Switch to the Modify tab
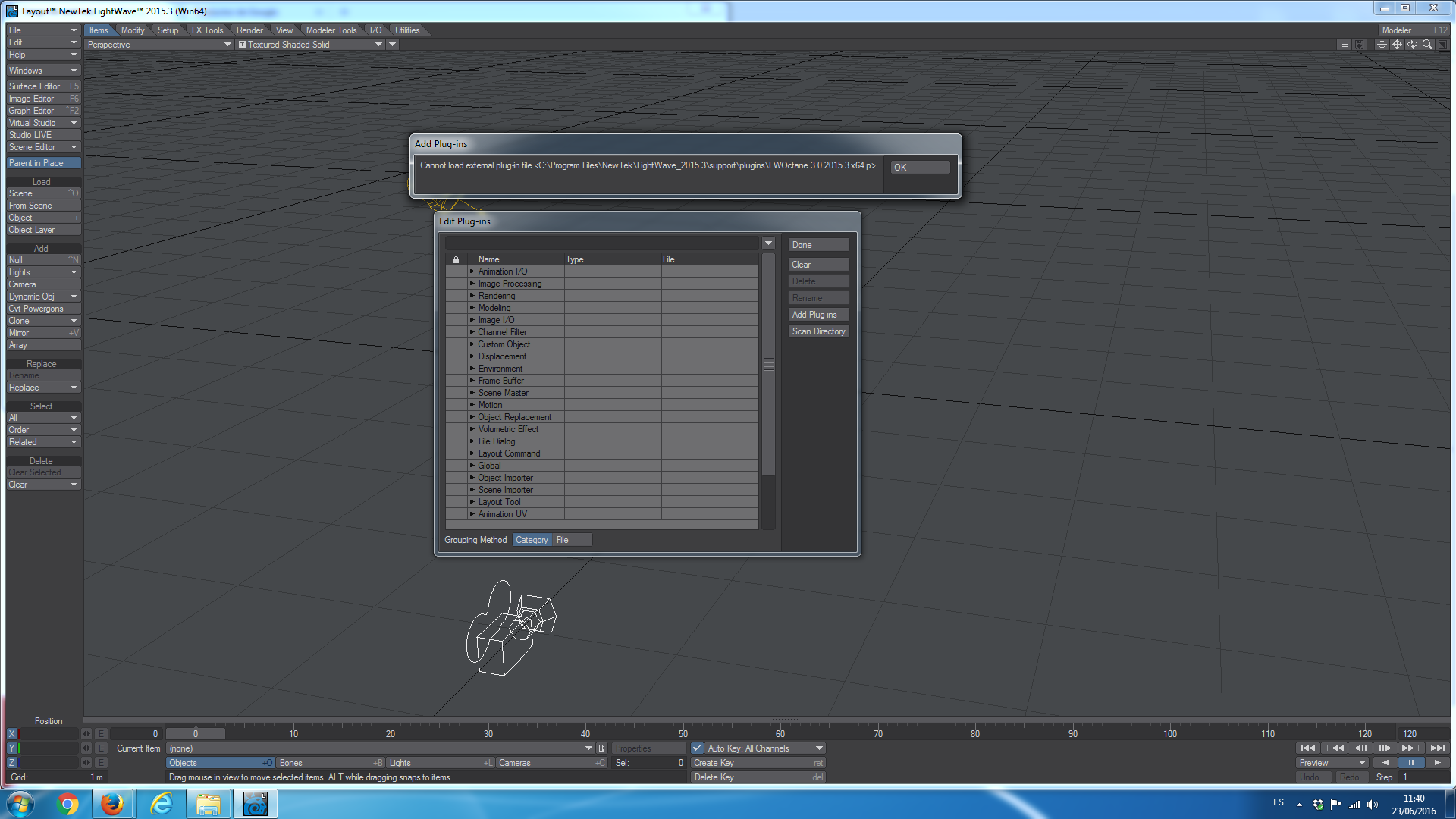This screenshot has width=1456, height=819. 133,30
